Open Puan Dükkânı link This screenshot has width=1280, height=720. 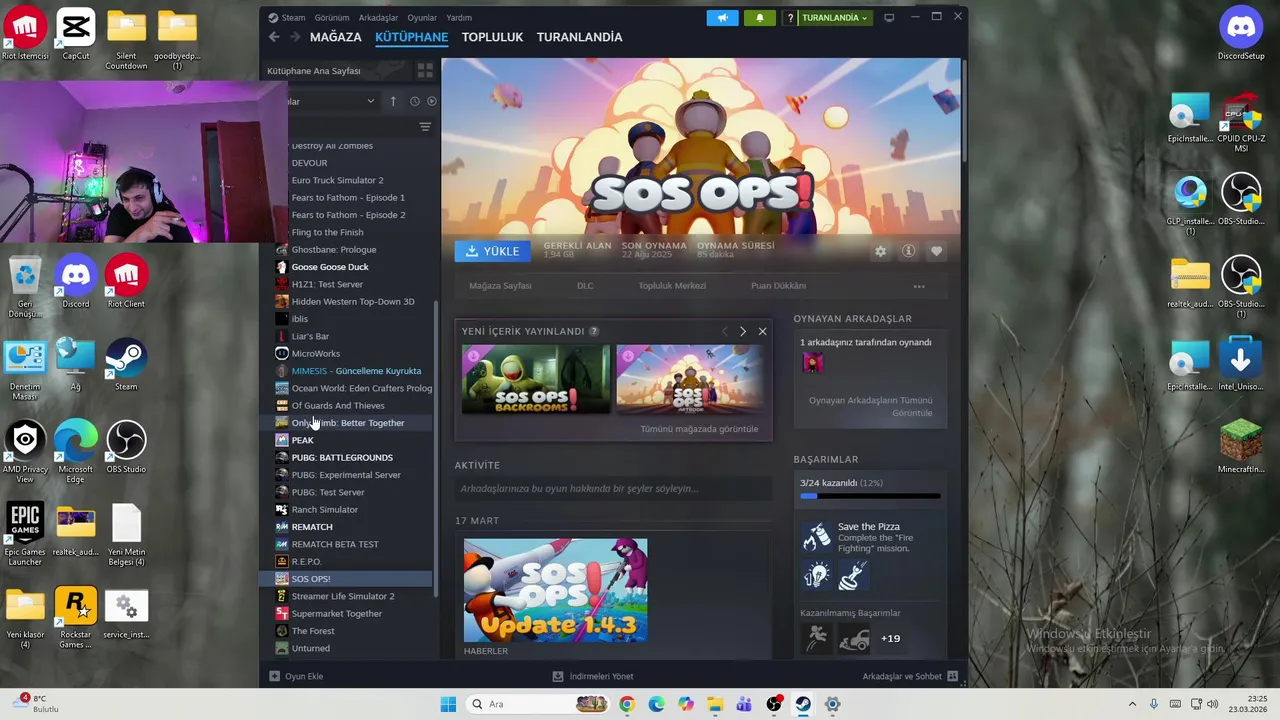pyautogui.click(x=778, y=286)
